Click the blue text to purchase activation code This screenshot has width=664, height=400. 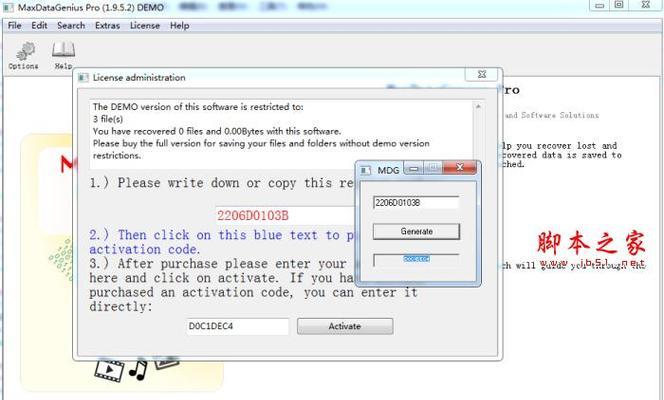pos(222,242)
